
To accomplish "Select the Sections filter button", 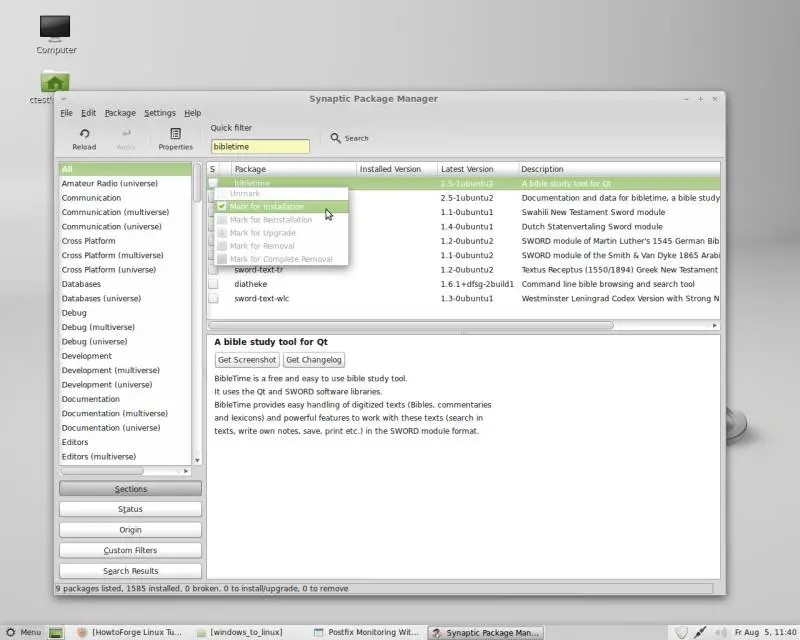I will [130, 489].
